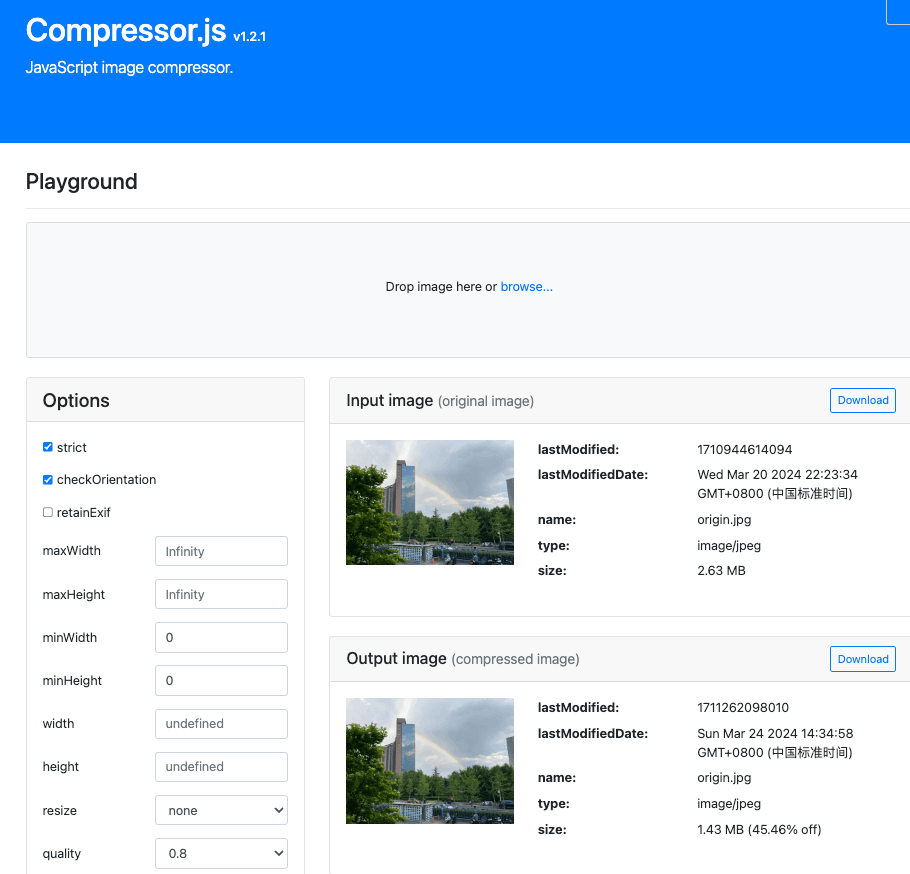Enable the retainExif checkbox
The width and height of the screenshot is (910, 874).
click(x=48, y=512)
